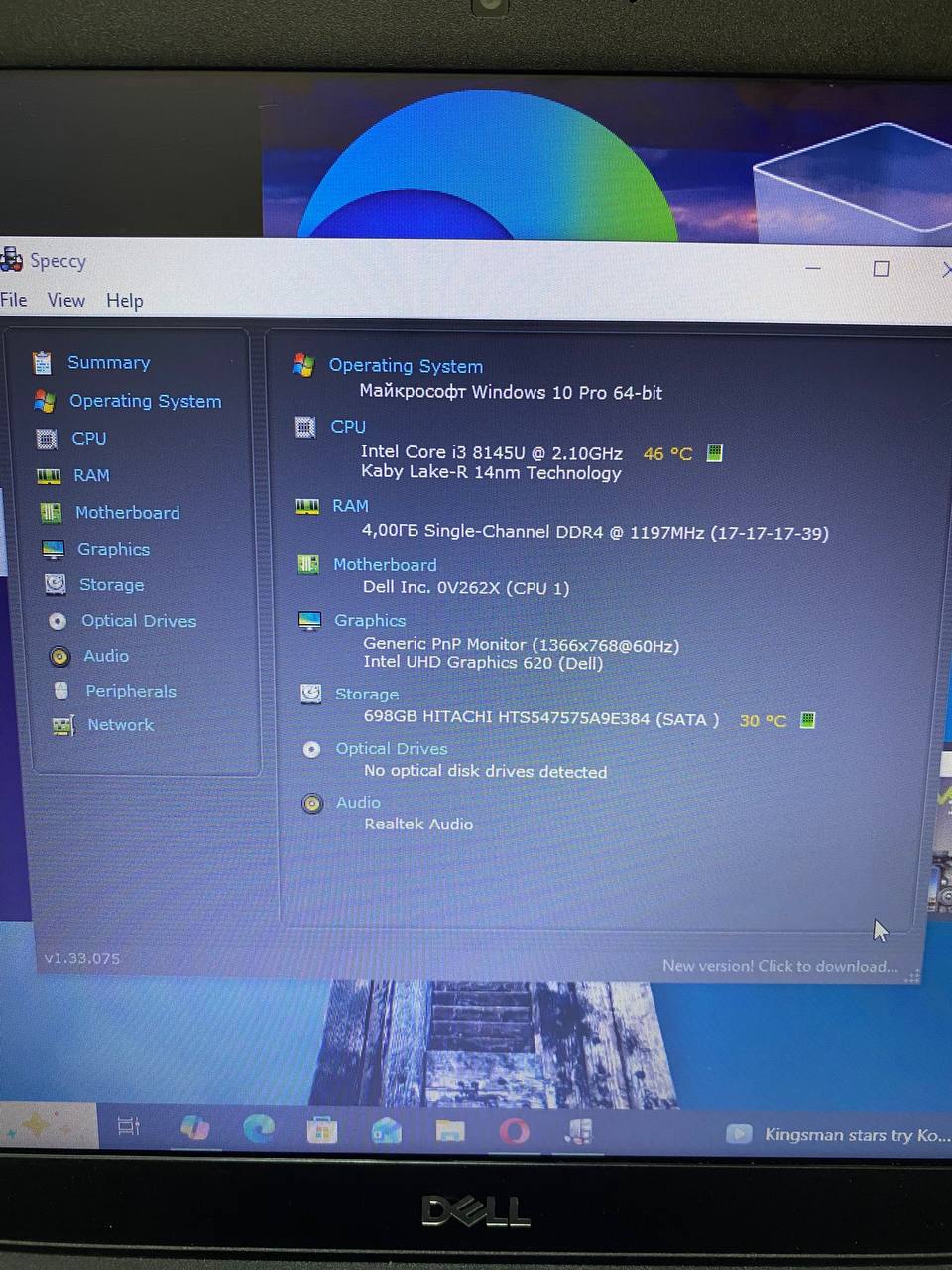Launch Microsoft Edge from the taskbar
Image resolution: width=952 pixels, height=1270 pixels.
point(259,1128)
